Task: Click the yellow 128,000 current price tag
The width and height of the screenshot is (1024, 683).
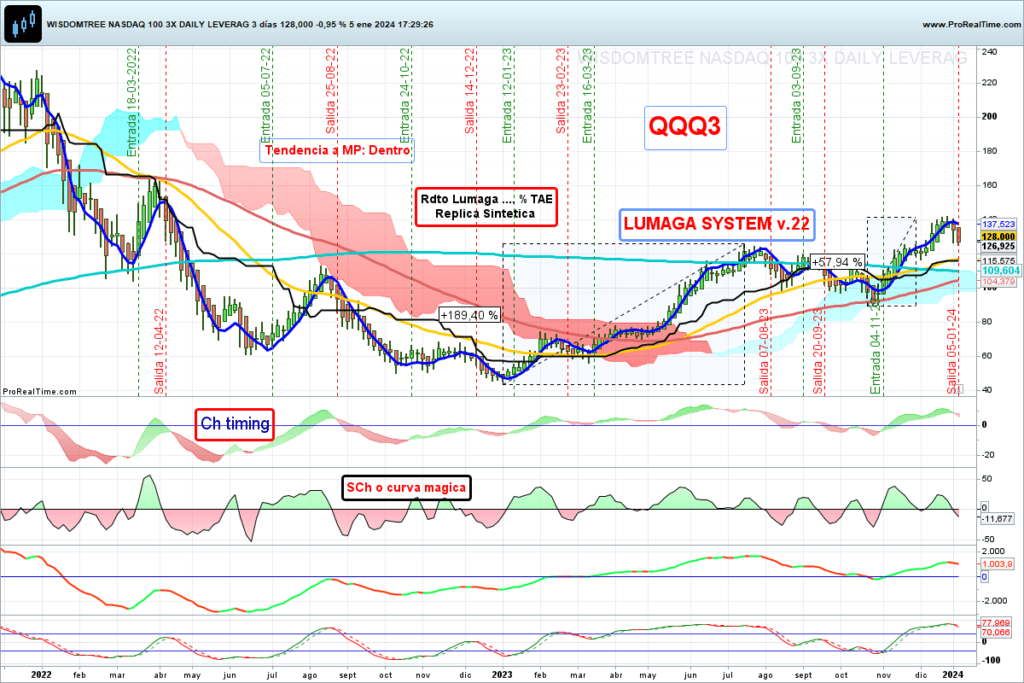Action: click(999, 236)
